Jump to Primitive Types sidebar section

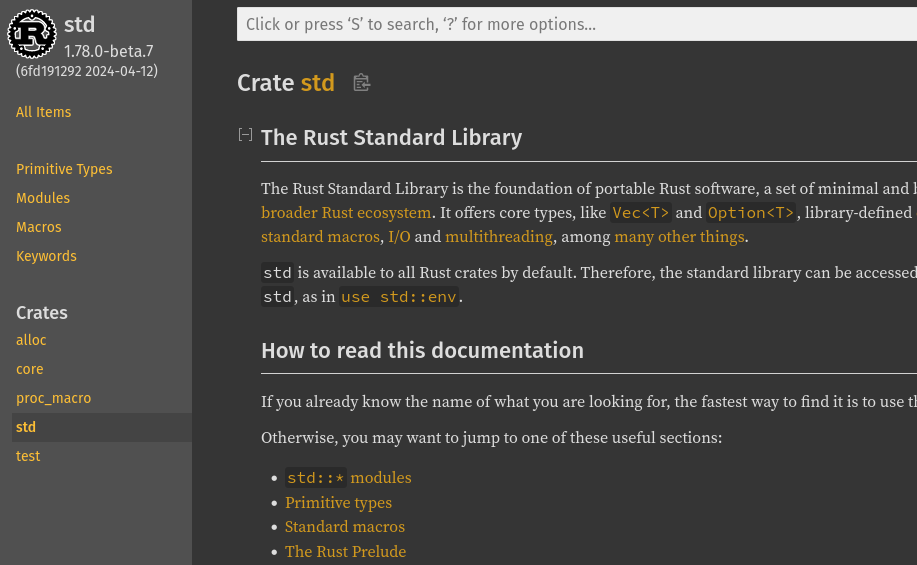point(64,169)
